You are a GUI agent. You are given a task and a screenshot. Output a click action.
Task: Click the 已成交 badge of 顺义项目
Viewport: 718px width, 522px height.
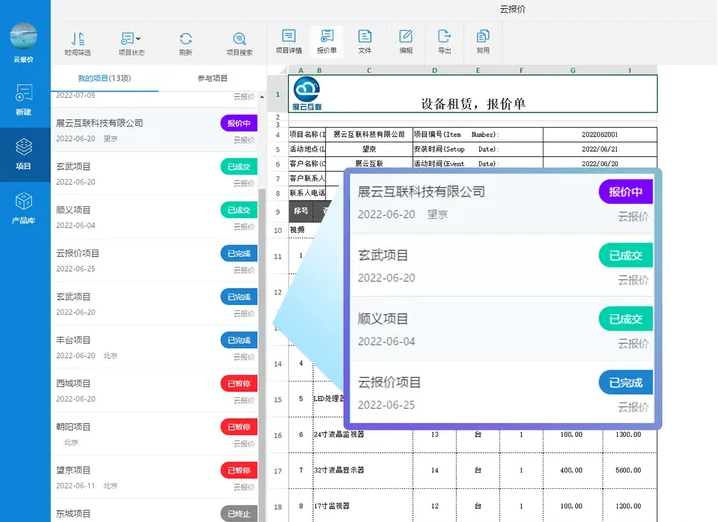tap(239, 210)
